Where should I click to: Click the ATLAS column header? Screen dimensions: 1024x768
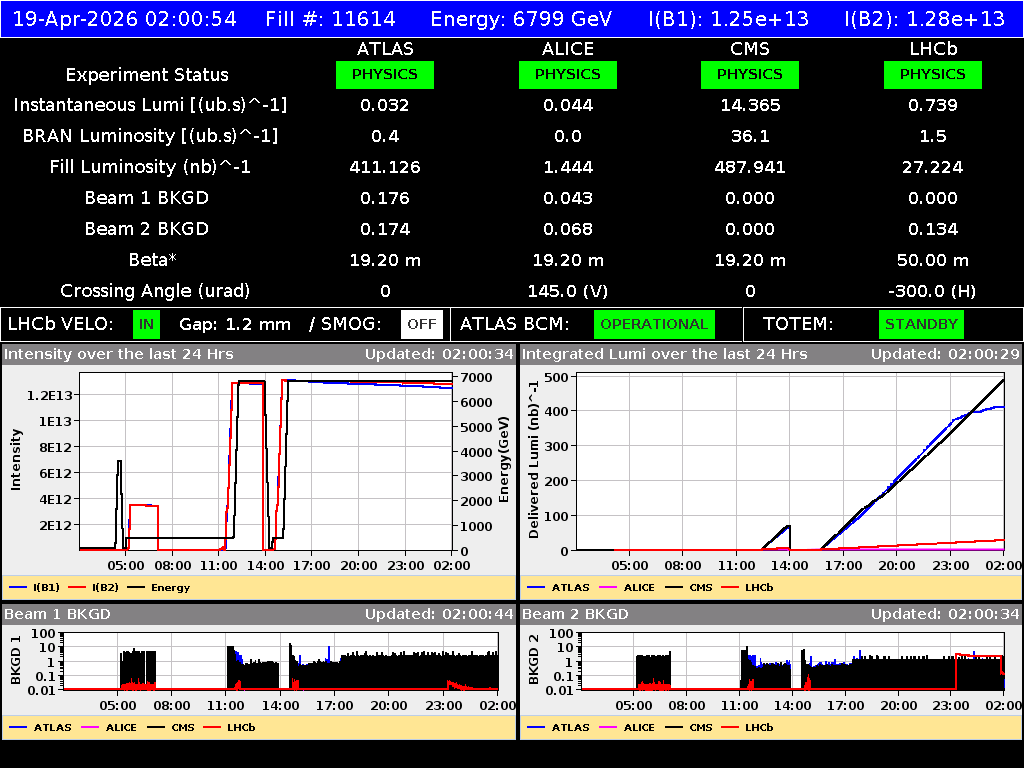point(385,49)
